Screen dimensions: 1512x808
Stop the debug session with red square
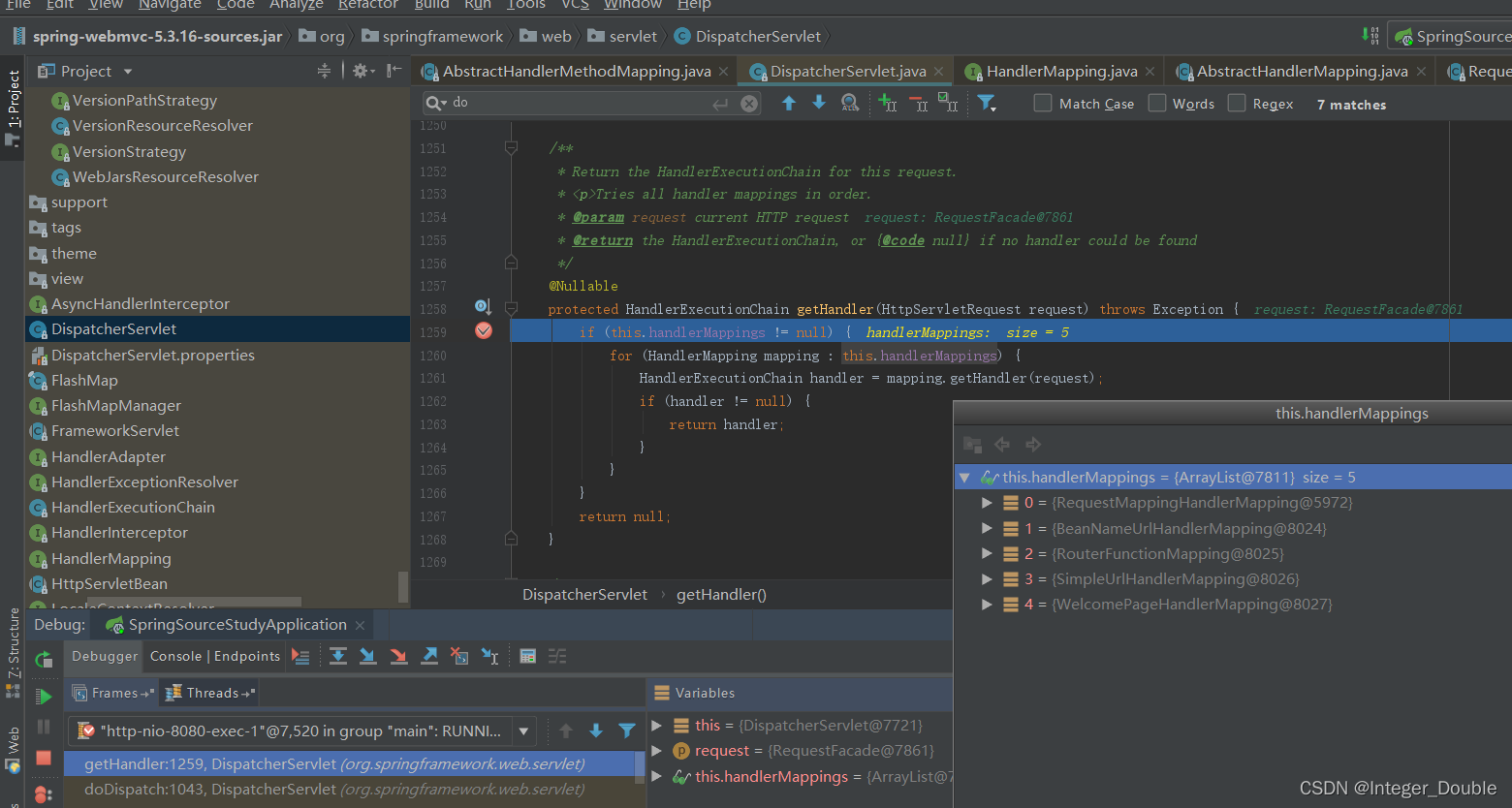pos(44,758)
